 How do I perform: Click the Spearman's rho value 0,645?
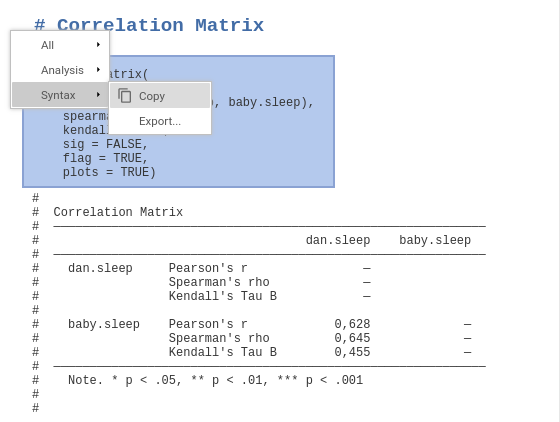point(352,338)
